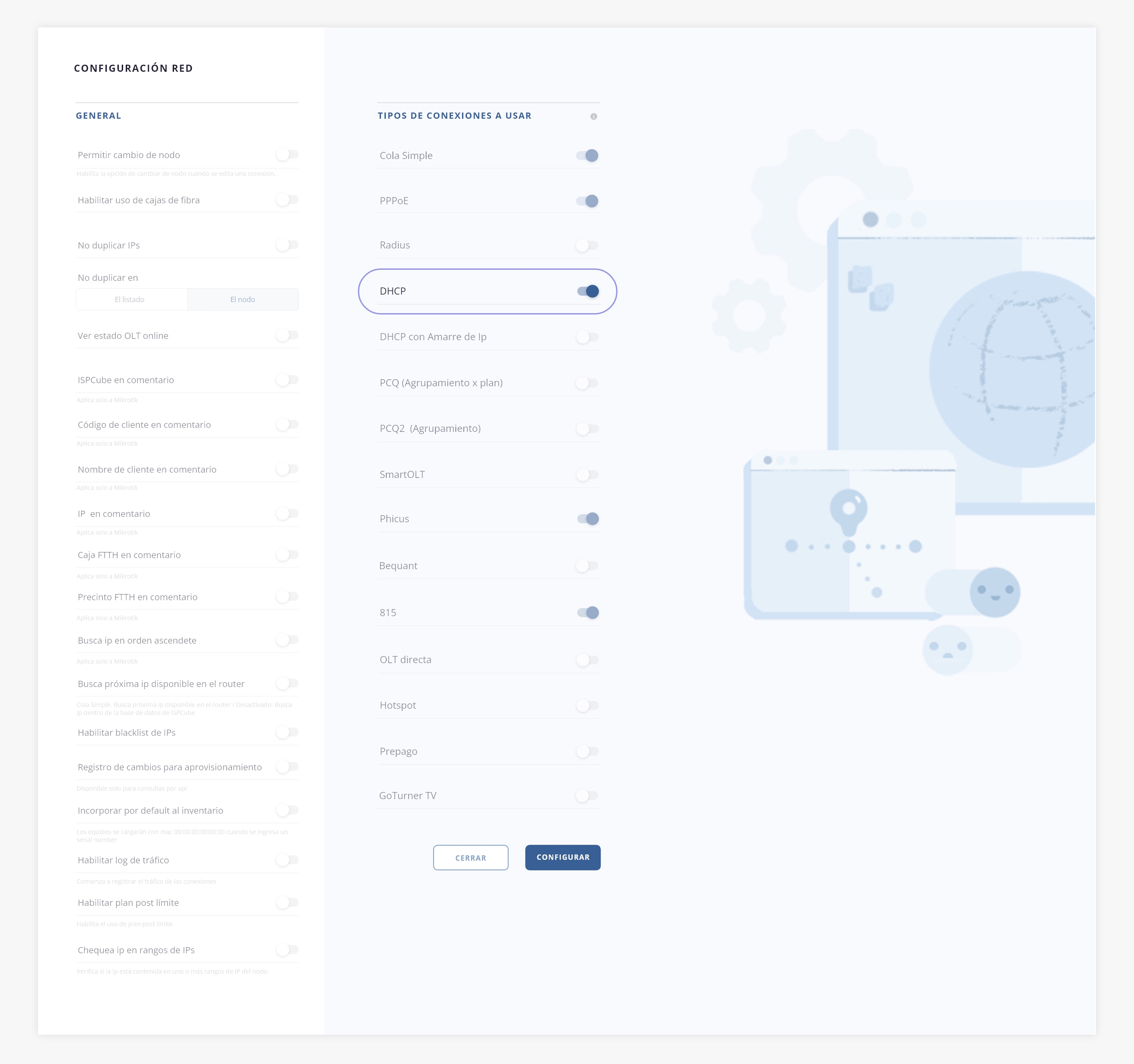Enable Radius connection type
The width and height of the screenshot is (1134, 1064).
pyautogui.click(x=587, y=245)
